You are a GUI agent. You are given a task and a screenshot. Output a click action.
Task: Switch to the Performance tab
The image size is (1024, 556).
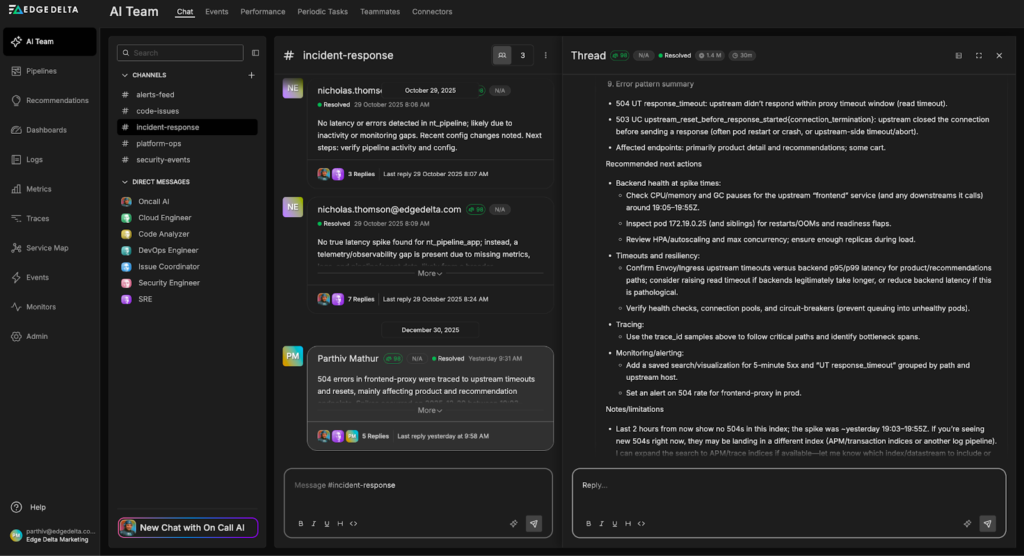263,12
